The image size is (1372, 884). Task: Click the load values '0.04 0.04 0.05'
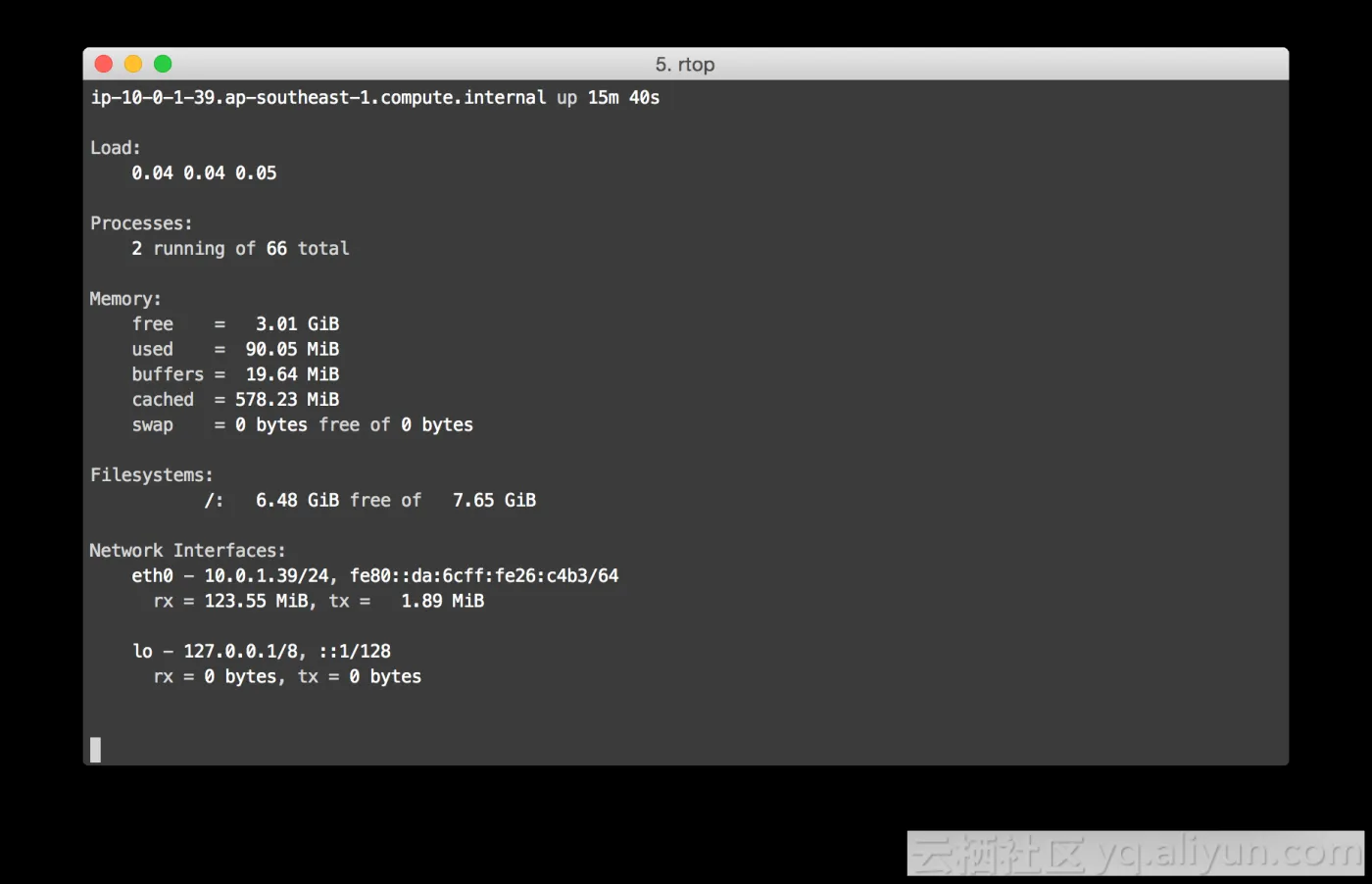[204, 173]
